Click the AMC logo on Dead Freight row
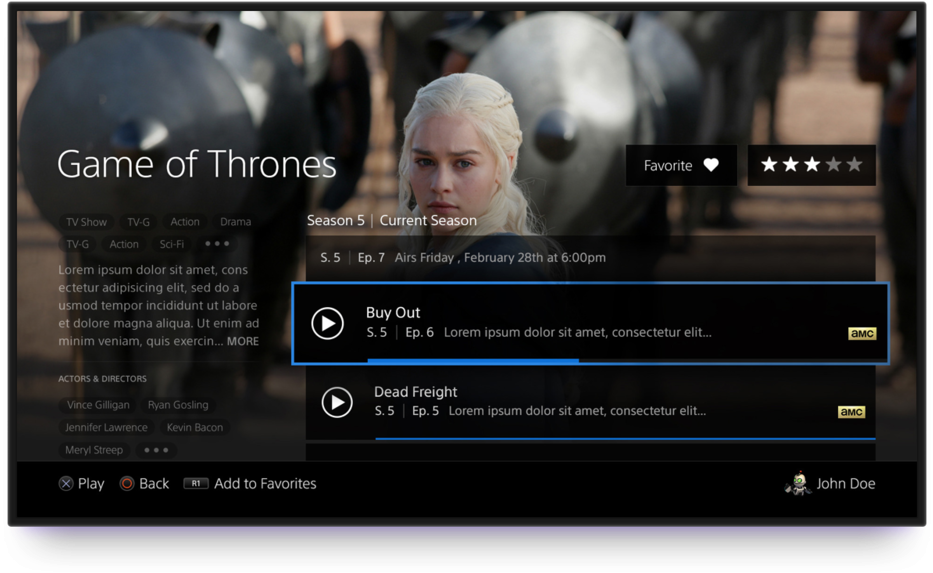The width and height of the screenshot is (933, 573). tap(851, 412)
